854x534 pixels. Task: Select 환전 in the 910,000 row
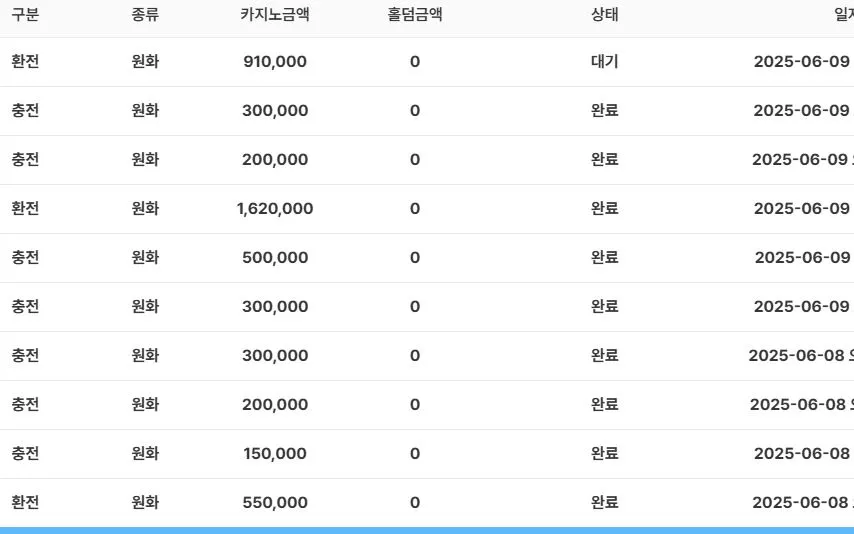[x=25, y=62]
